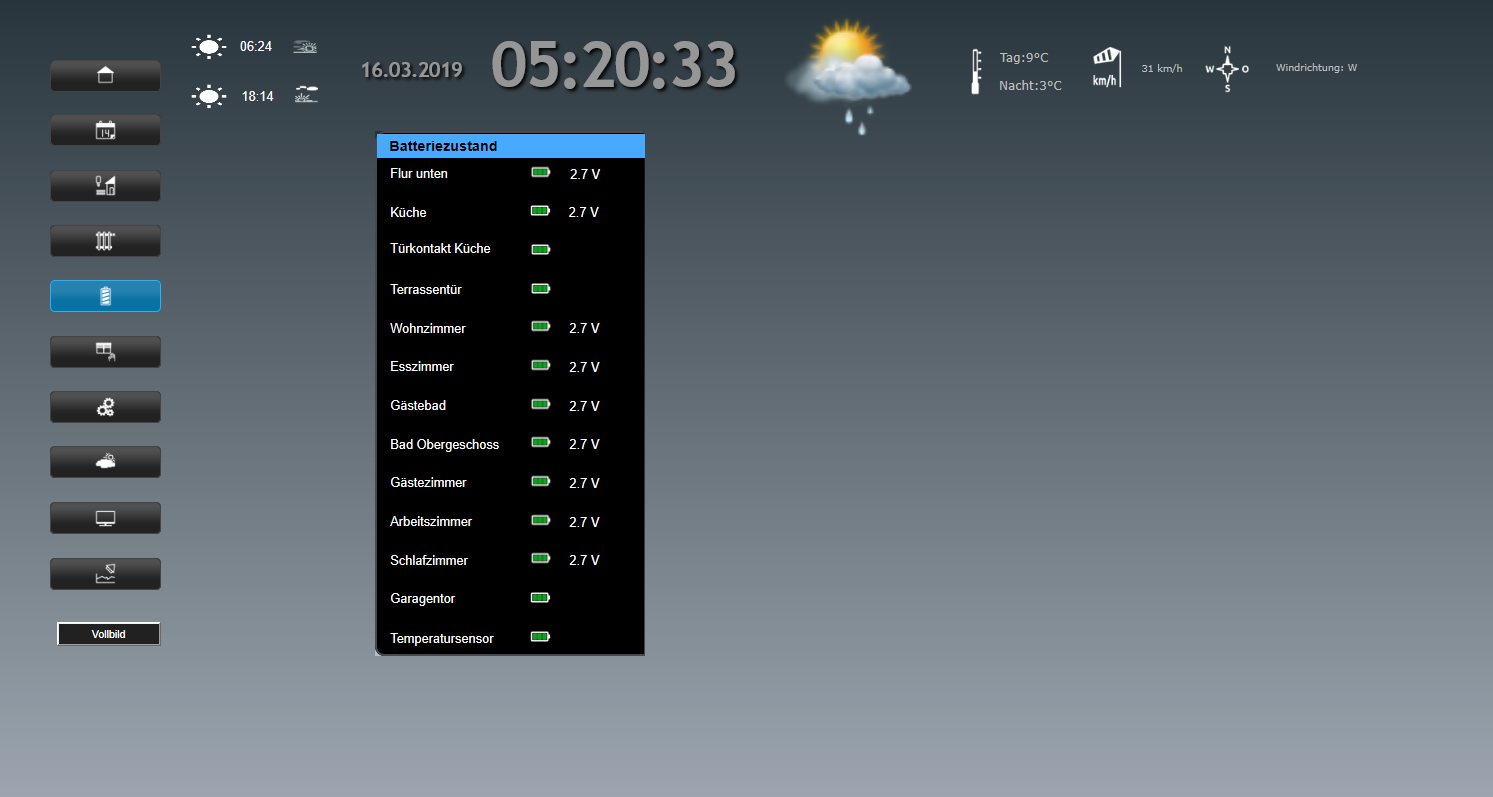Click the battery icon for Terrassentür
The image size is (1493, 797).
[x=540, y=288]
